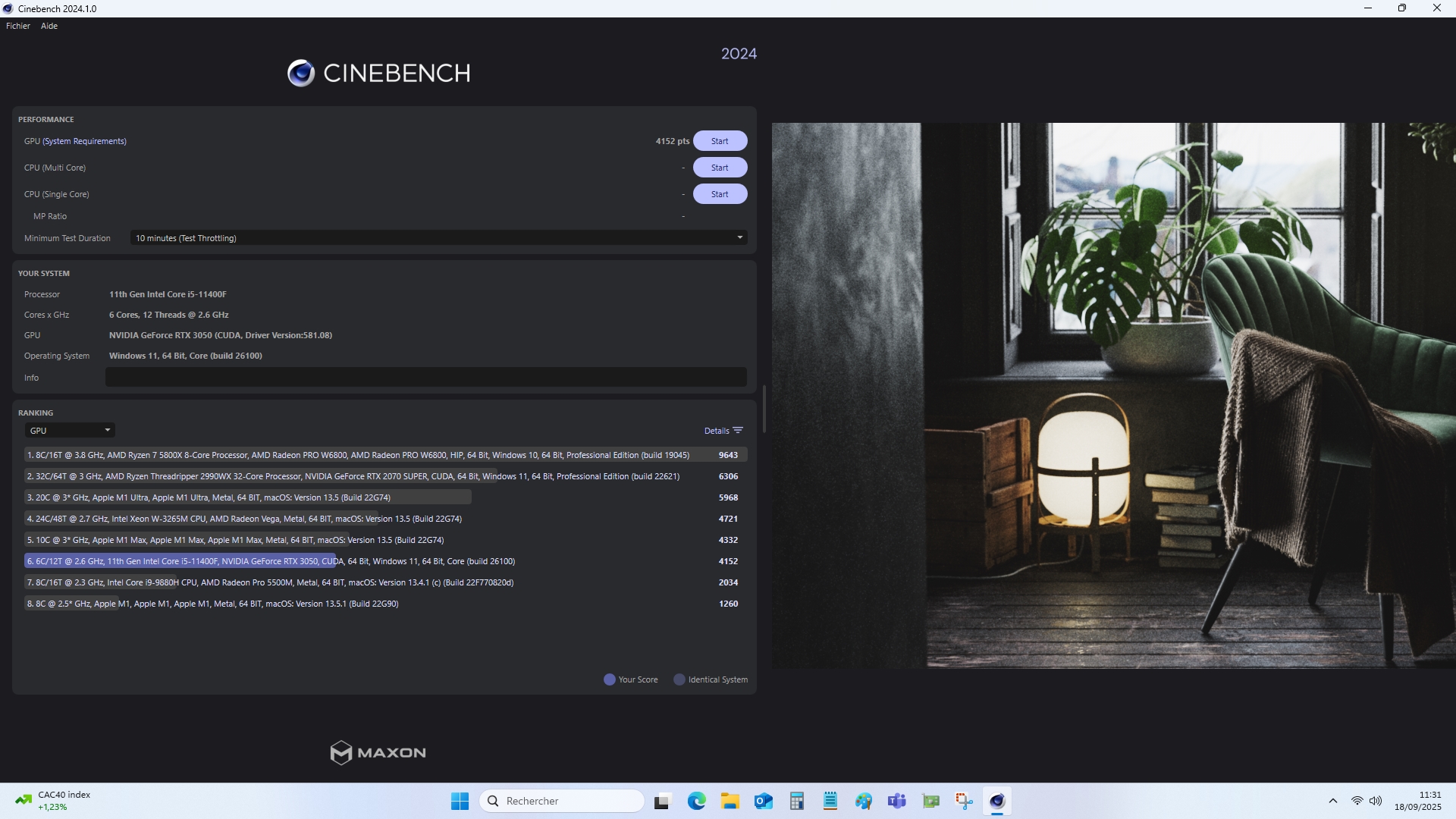Click the Identical System legend dot

pyautogui.click(x=679, y=679)
